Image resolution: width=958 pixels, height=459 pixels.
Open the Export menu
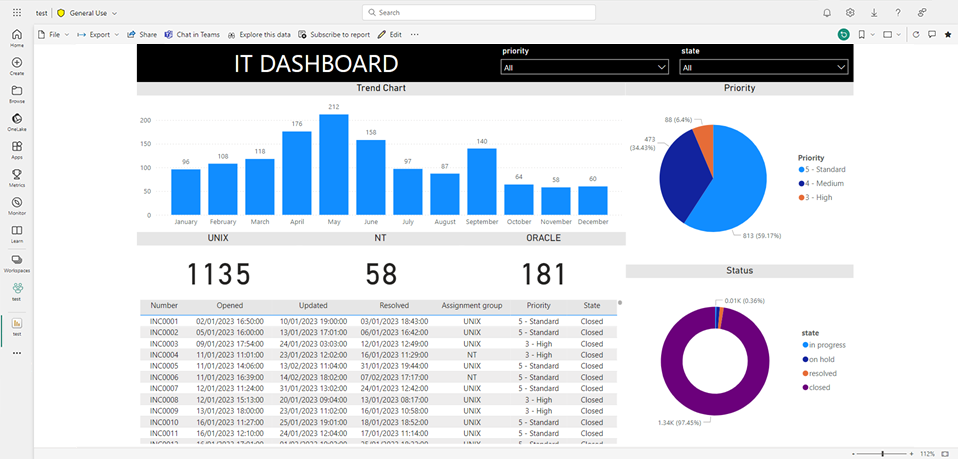point(98,34)
